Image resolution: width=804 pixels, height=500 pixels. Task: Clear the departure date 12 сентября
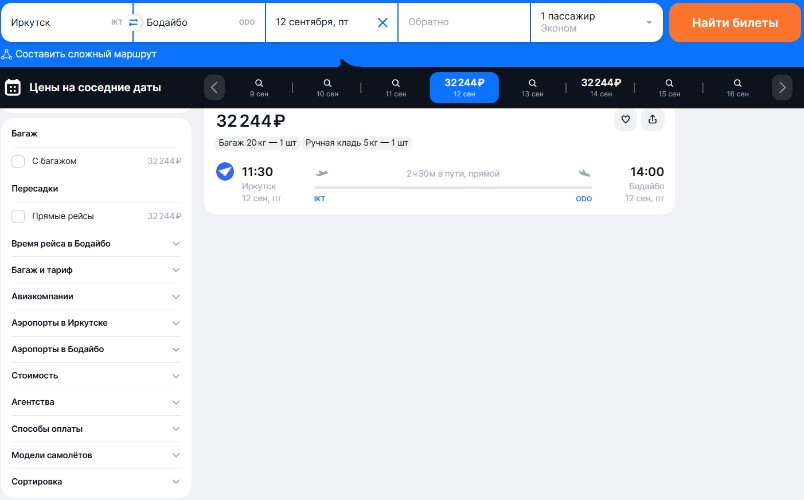pyautogui.click(x=382, y=22)
